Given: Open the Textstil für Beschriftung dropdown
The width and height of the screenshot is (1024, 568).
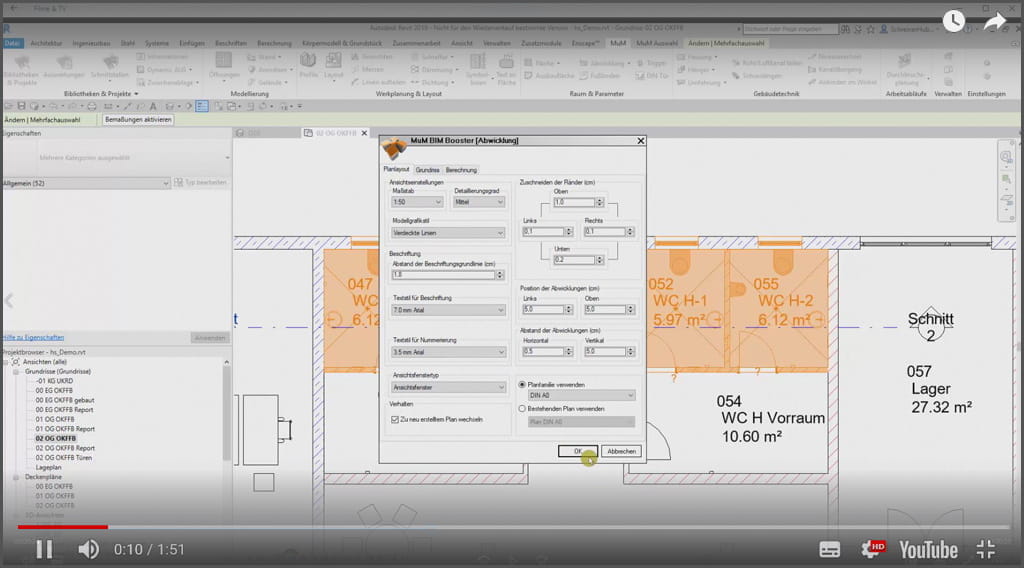Looking at the screenshot, I should 449,310.
